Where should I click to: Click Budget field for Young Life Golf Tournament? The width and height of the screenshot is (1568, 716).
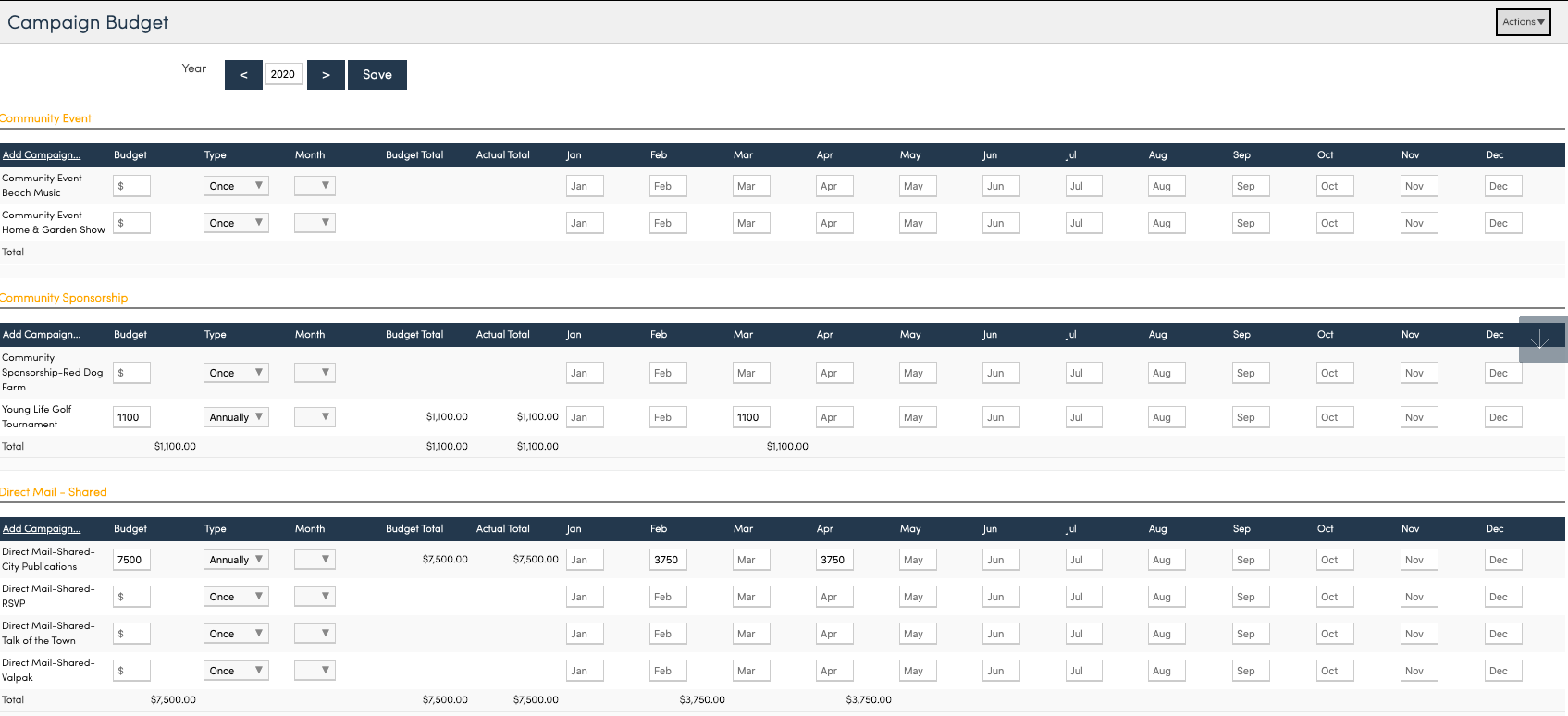click(131, 417)
